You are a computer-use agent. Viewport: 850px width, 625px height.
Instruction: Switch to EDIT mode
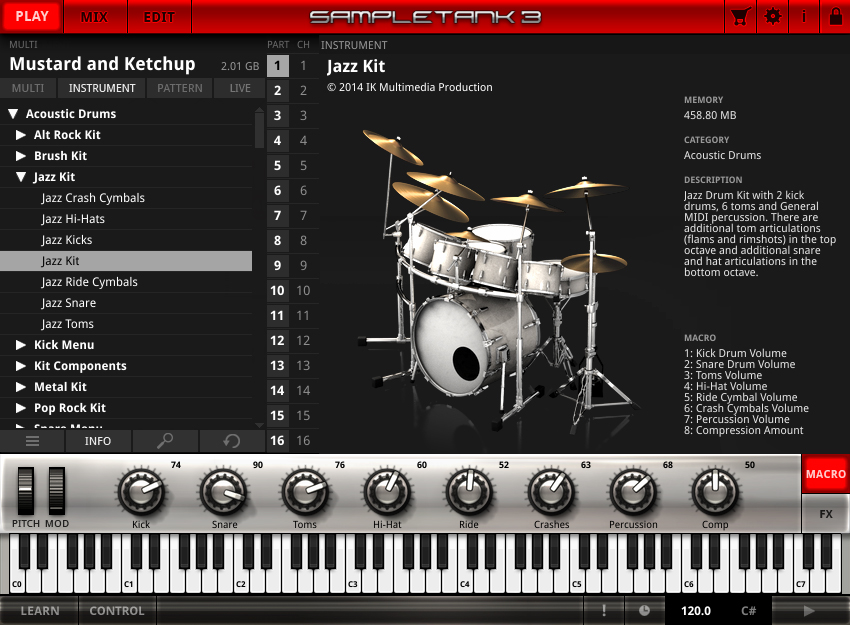click(x=159, y=17)
